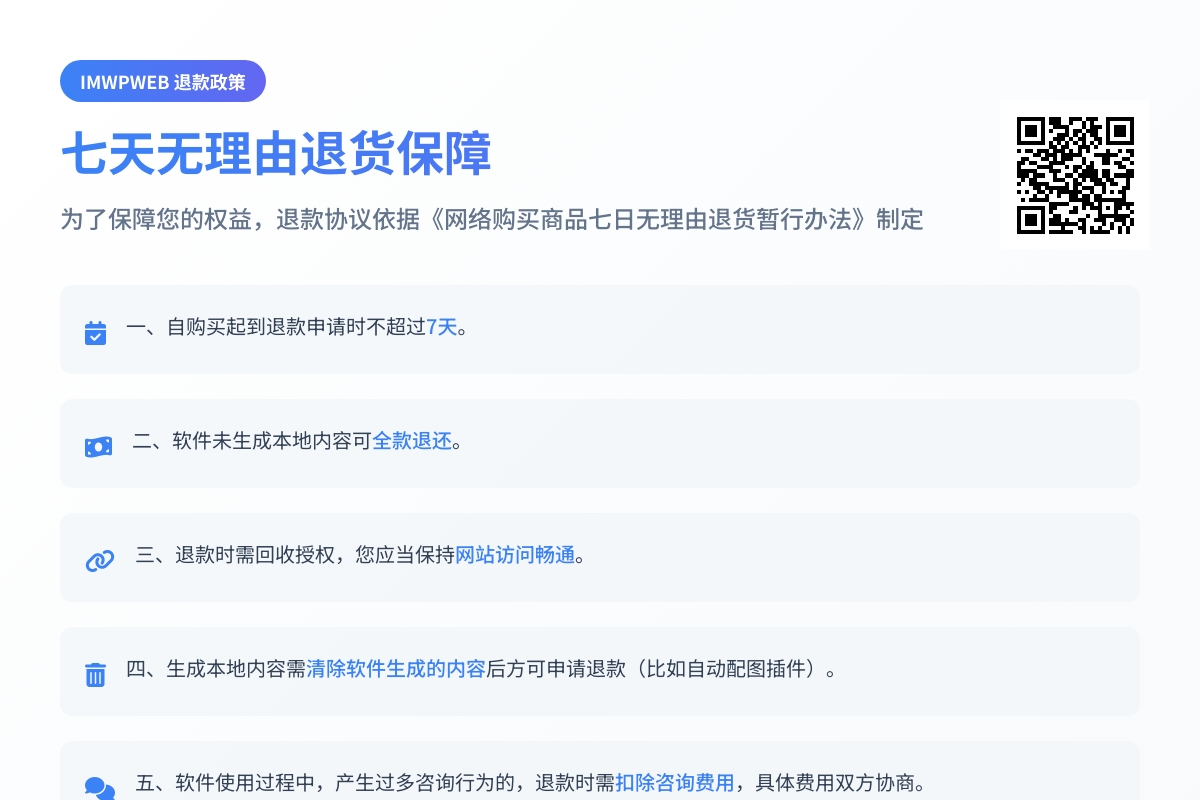Click the text 四、生成本地内容需
Image resolution: width=1200 pixels, height=800 pixels.
(216, 669)
